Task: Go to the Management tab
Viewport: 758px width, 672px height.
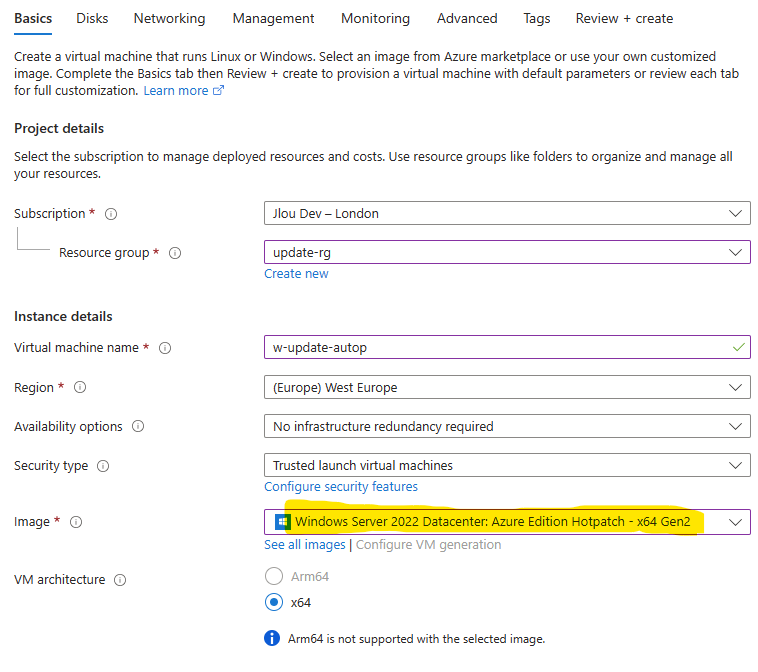Action: pyautogui.click(x=273, y=18)
